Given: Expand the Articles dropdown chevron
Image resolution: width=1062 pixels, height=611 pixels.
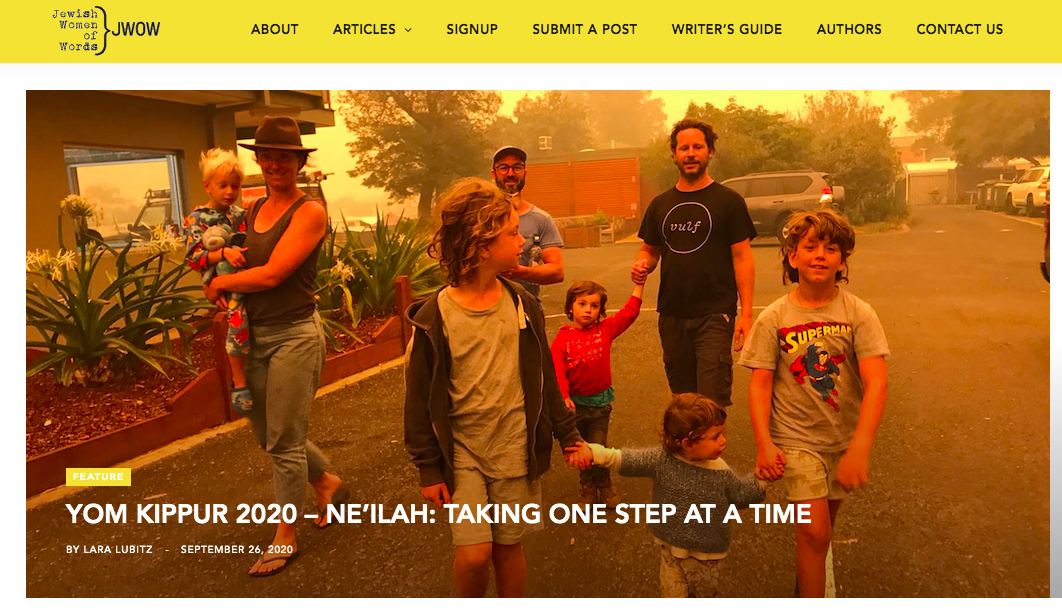Looking at the screenshot, I should tap(408, 30).
